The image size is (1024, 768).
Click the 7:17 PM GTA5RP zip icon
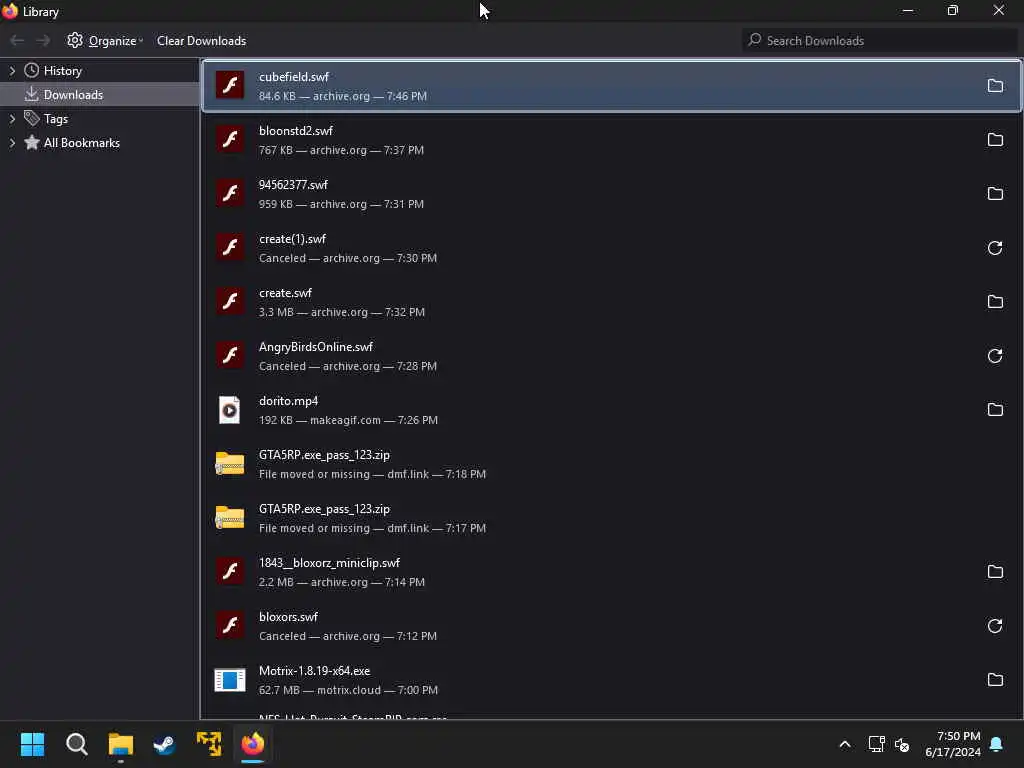point(230,518)
